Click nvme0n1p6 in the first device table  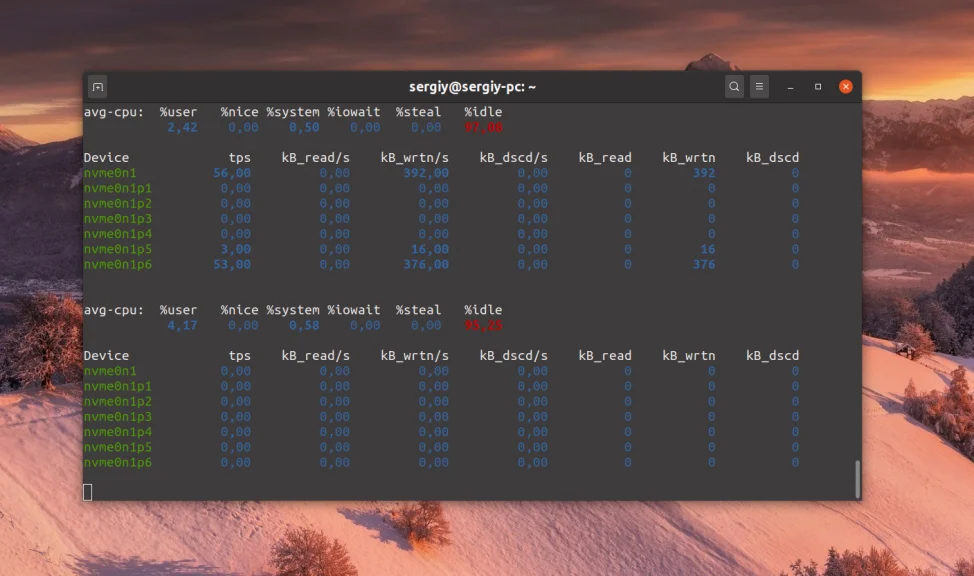(x=117, y=264)
